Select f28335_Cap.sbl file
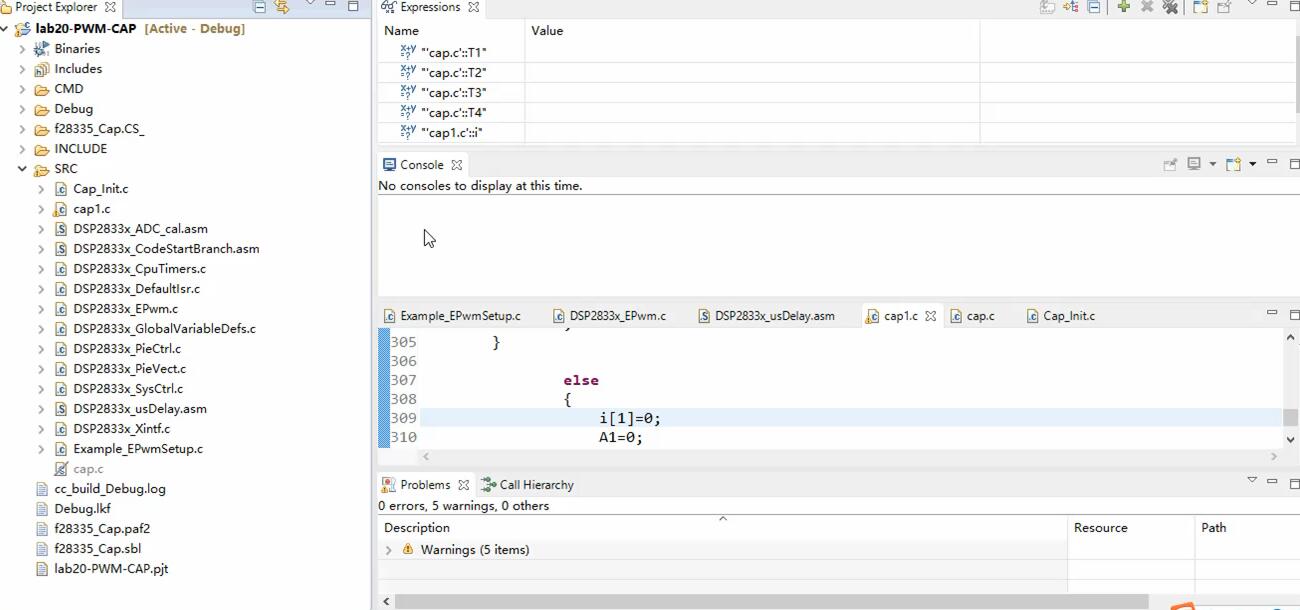The image size is (1300, 610). (97, 549)
